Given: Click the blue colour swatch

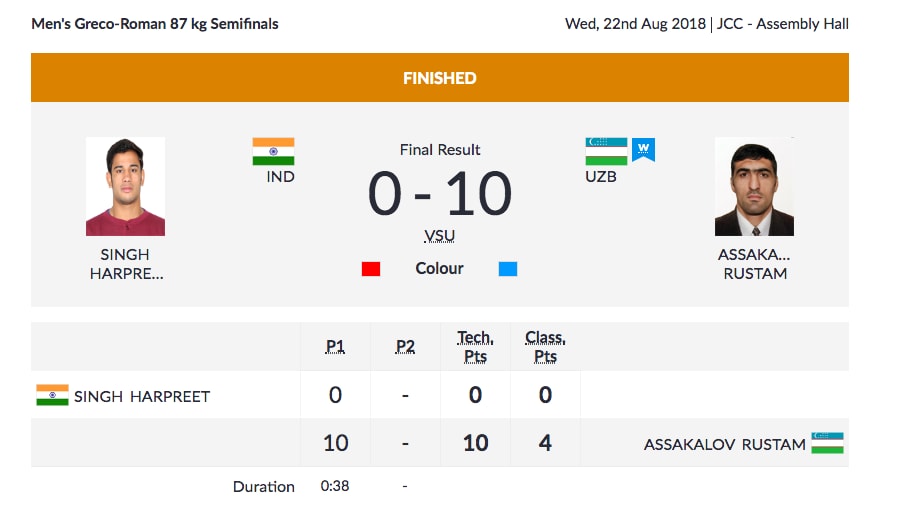Looking at the screenshot, I should point(508,269).
